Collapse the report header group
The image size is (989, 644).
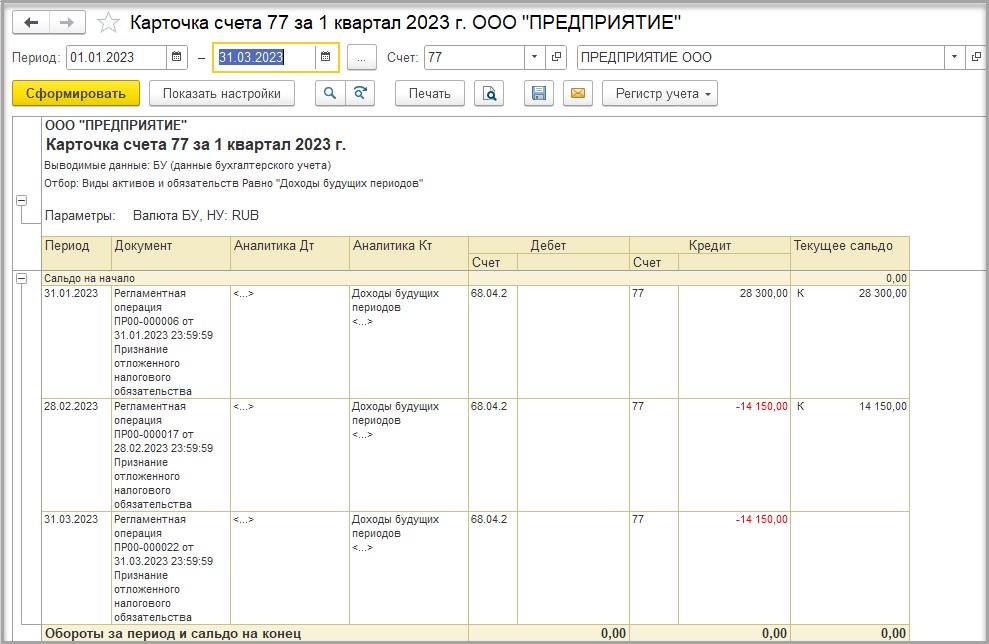tap(21, 201)
